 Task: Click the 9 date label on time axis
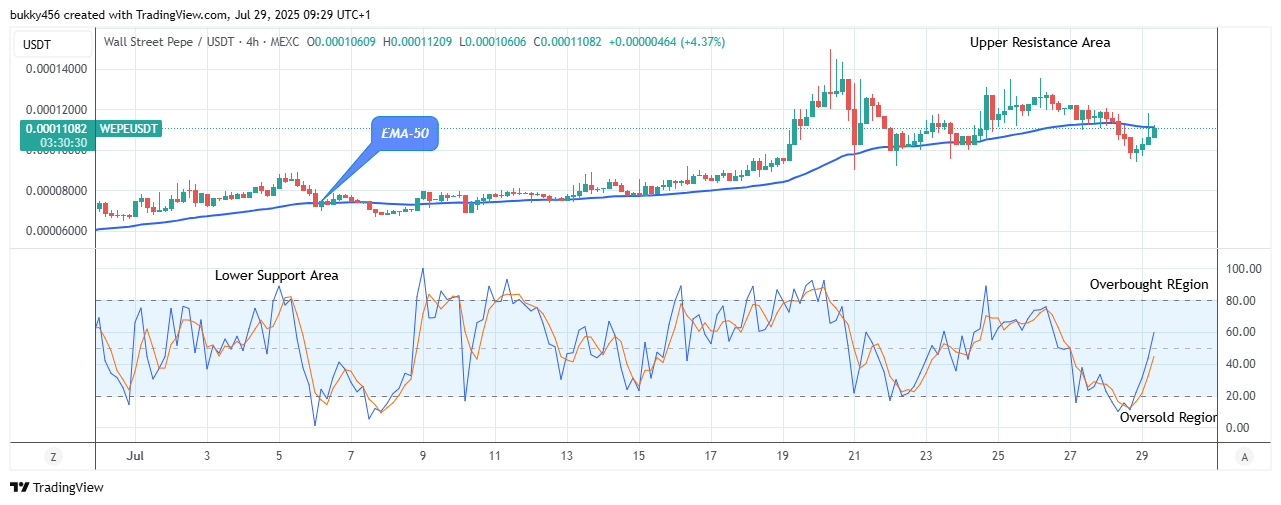point(423,456)
